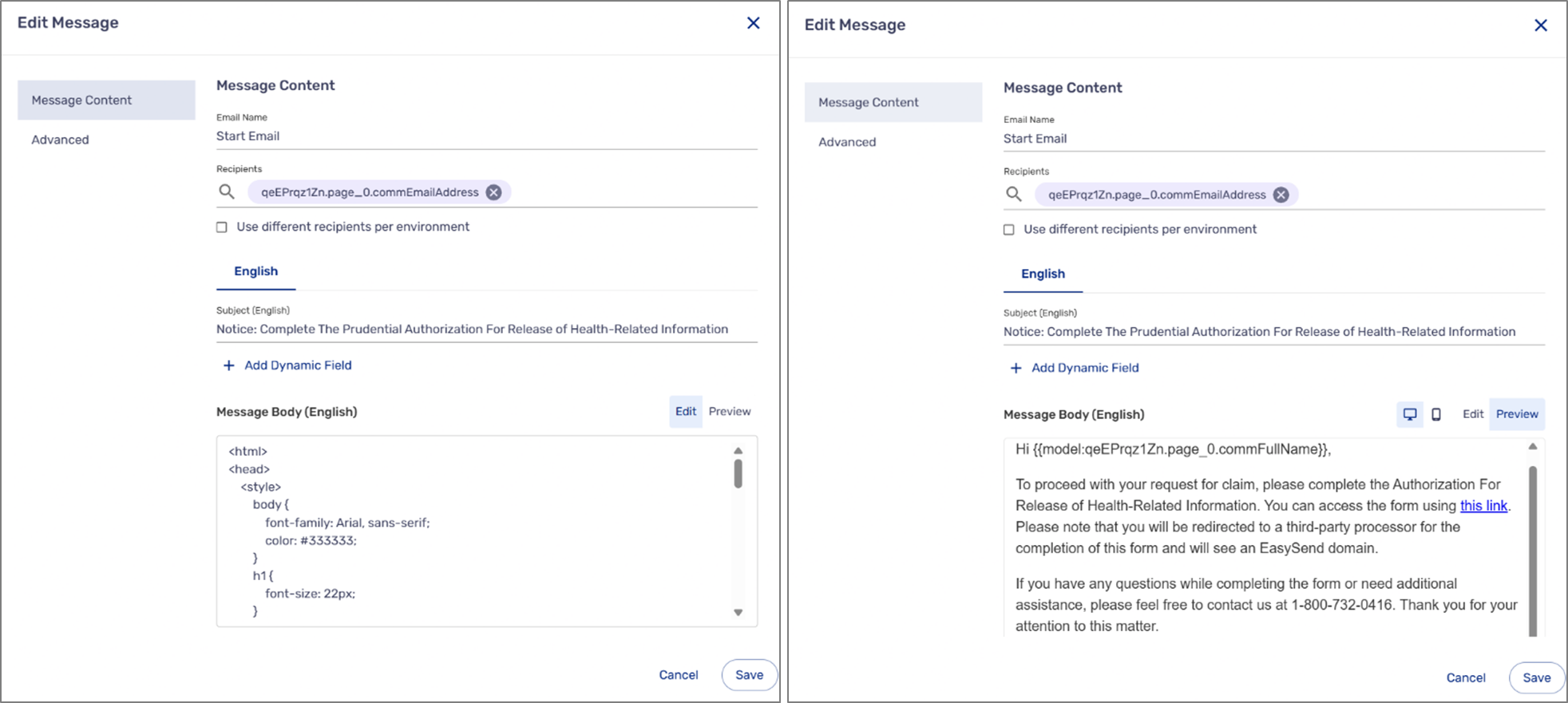The height and width of the screenshot is (703, 1568).
Task: Switch to mobile preview icon
Action: pyautogui.click(x=1436, y=414)
